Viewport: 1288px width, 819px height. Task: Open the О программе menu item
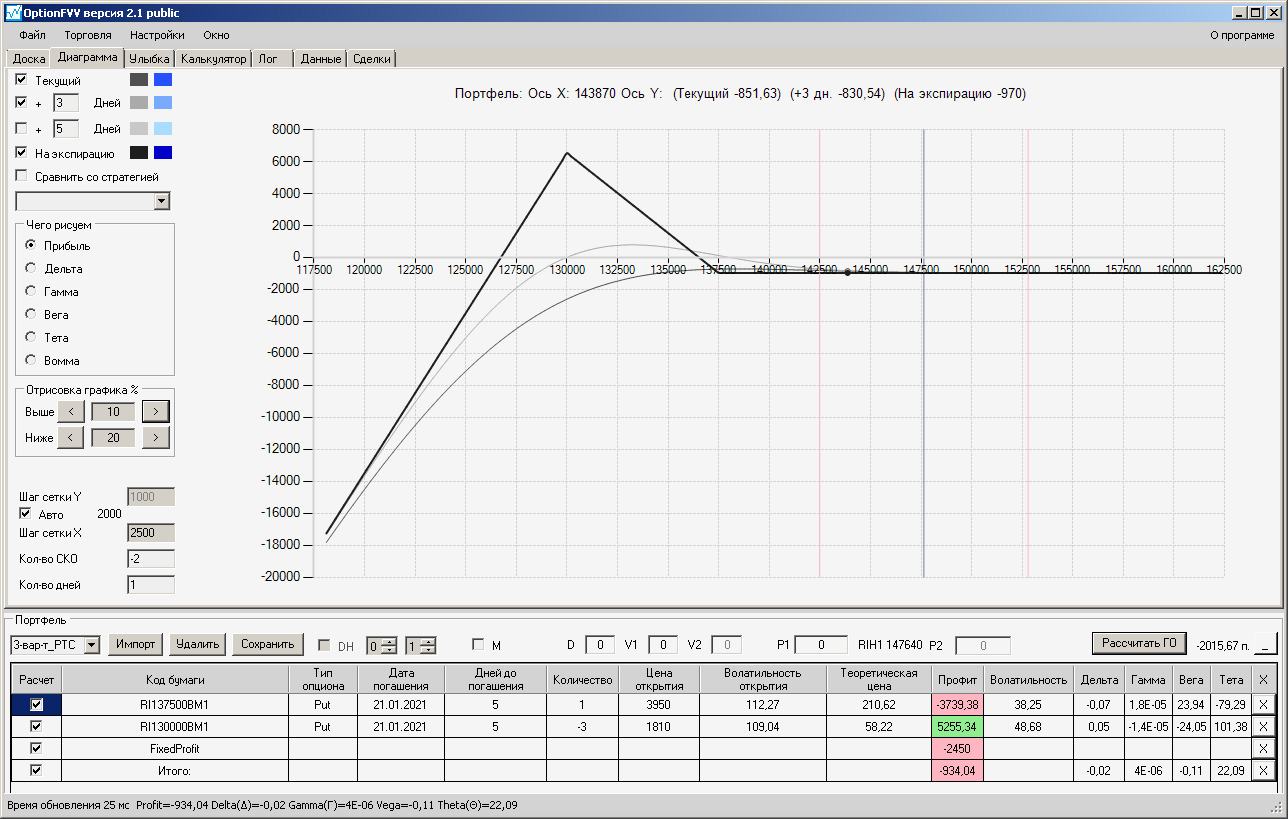click(1242, 35)
